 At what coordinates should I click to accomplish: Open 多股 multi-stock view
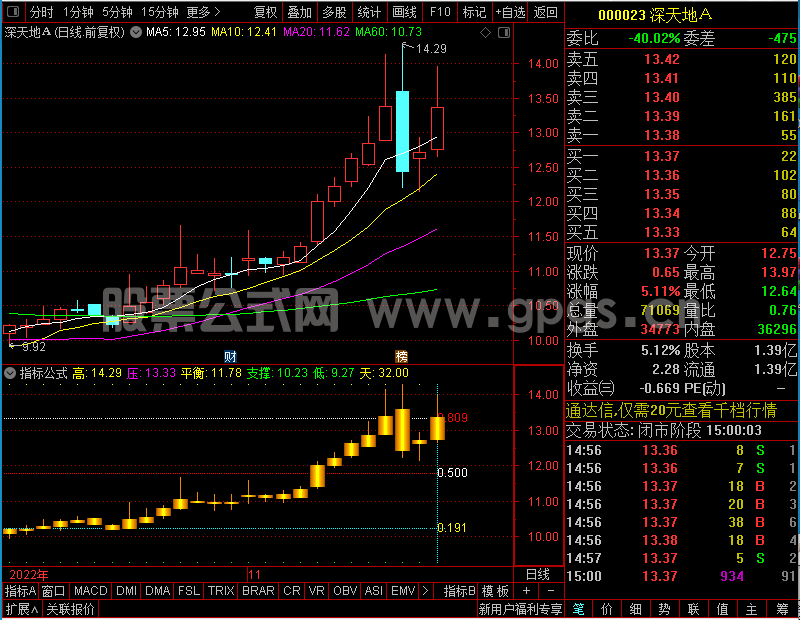pos(334,12)
